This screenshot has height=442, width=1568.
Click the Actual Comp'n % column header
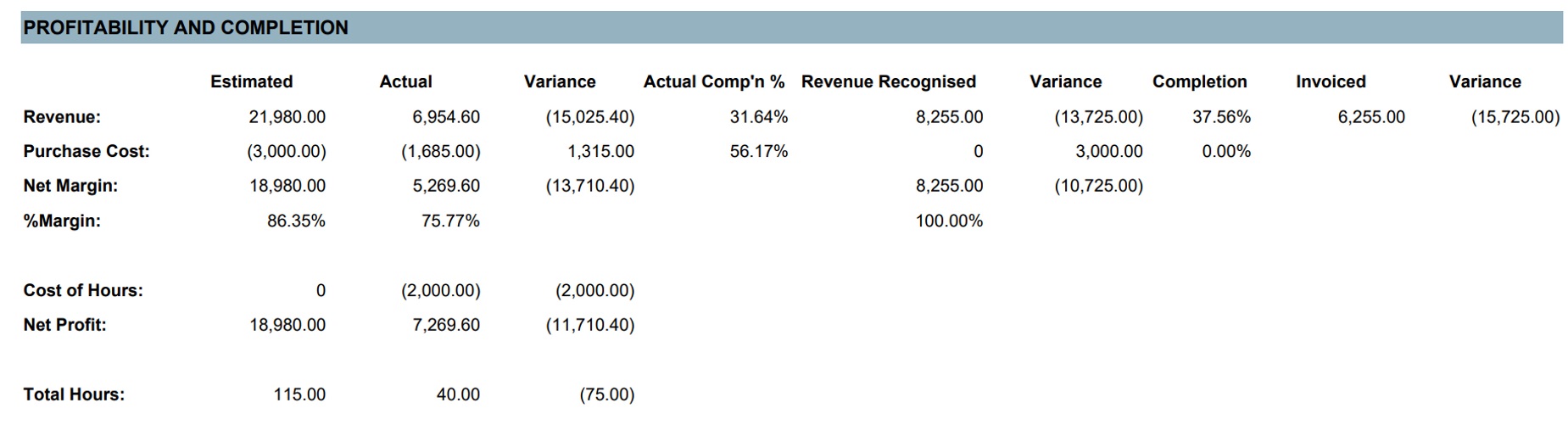coord(713,81)
